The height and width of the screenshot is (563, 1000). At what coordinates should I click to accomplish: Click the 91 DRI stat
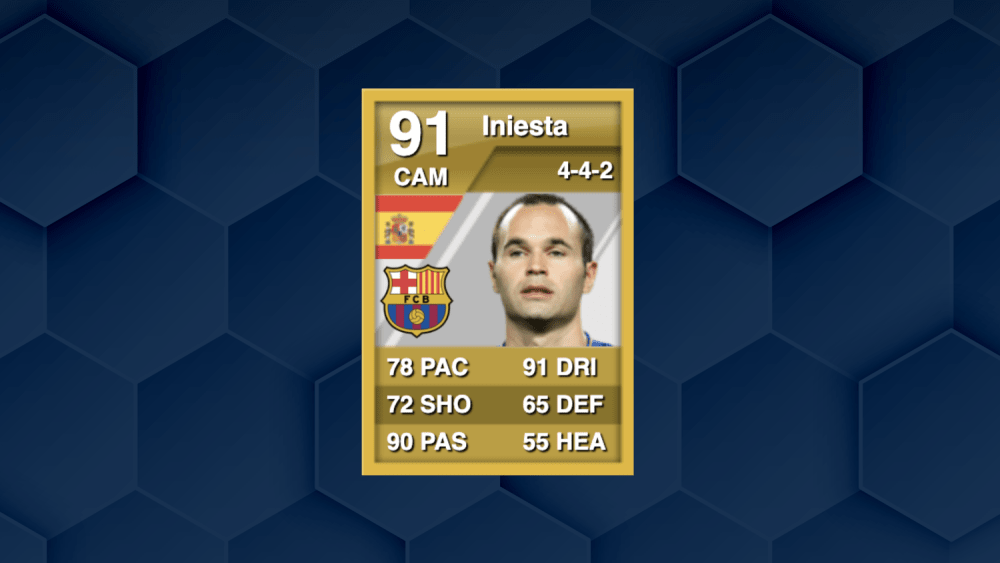[560, 367]
